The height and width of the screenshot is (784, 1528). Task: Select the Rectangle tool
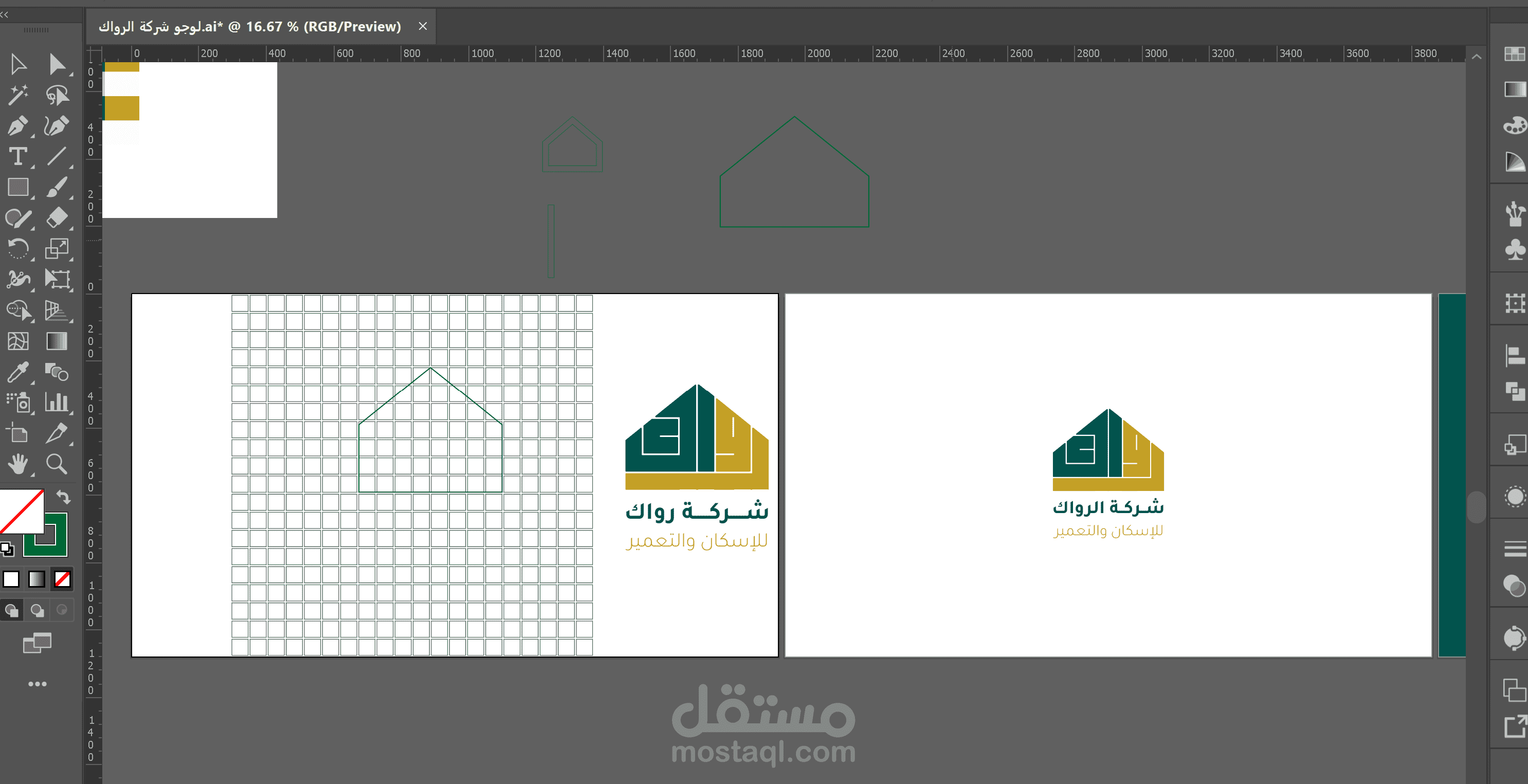tap(18, 188)
